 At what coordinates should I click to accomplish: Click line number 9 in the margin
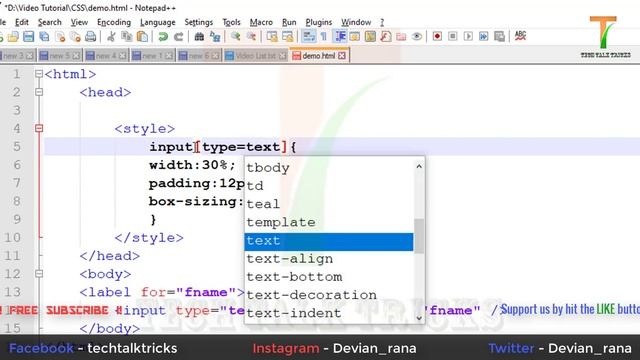click(16, 219)
